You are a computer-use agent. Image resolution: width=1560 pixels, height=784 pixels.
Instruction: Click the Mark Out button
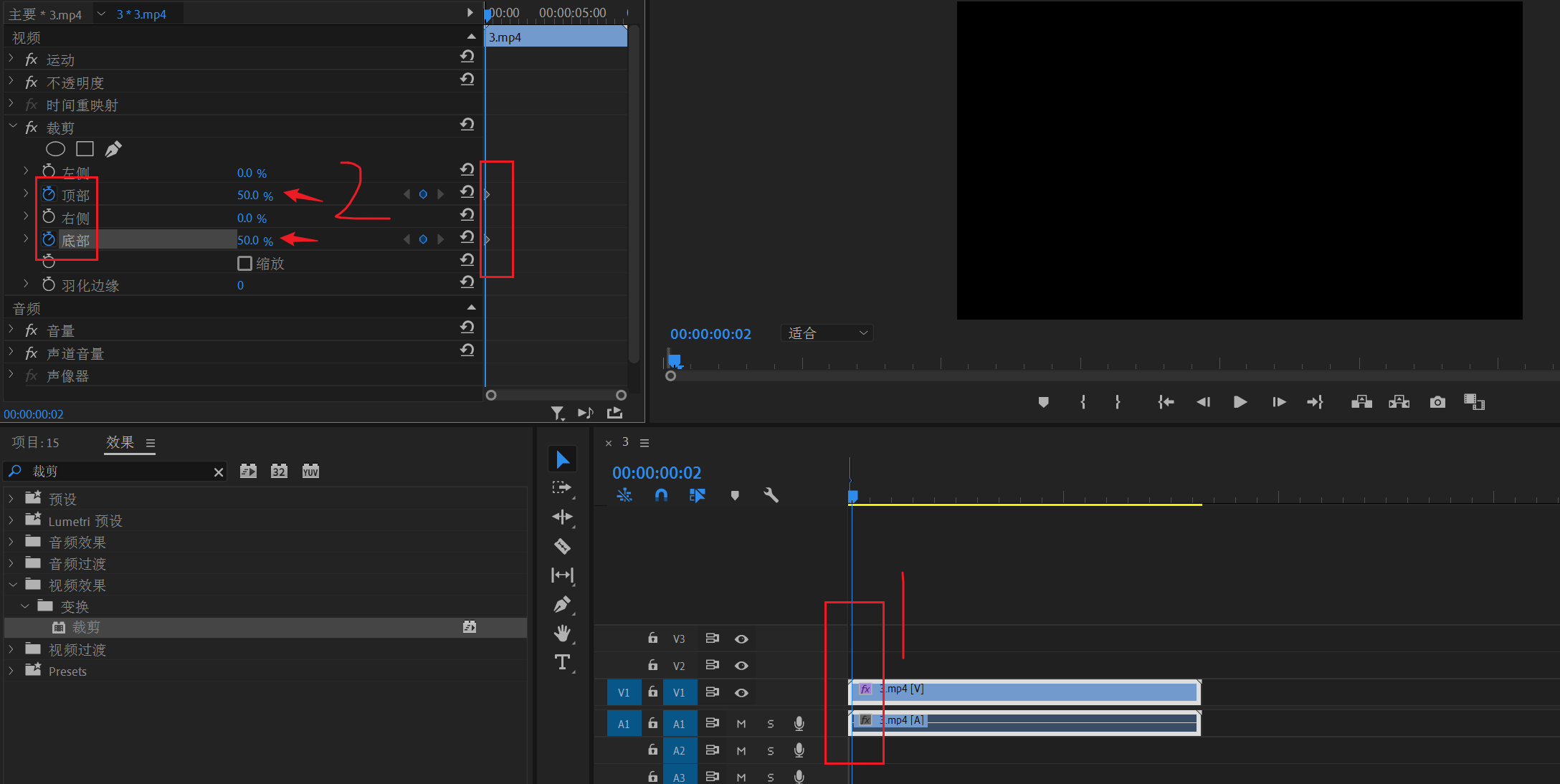pos(1118,402)
